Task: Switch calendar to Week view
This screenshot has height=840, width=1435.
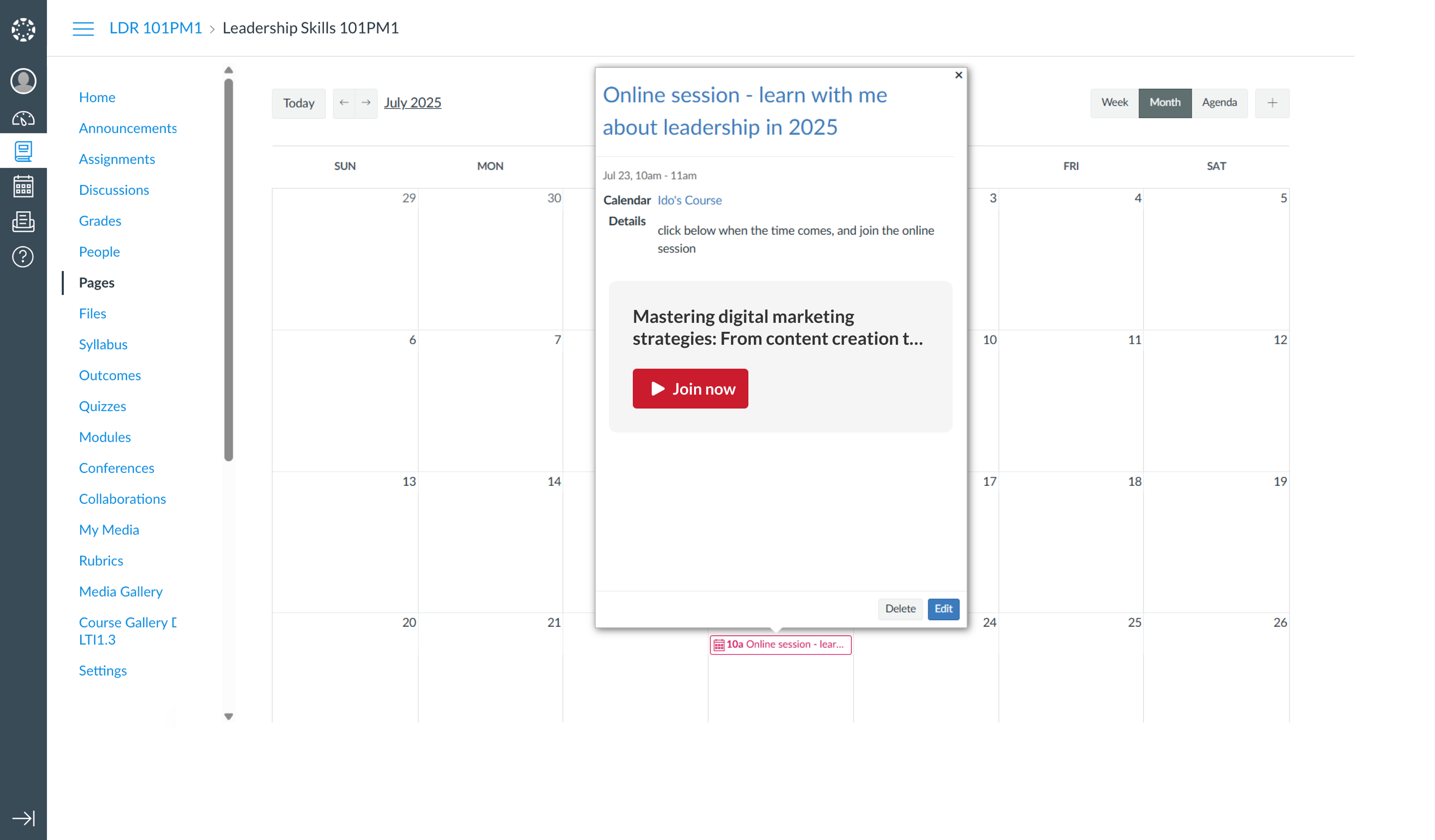Action: click(1114, 103)
